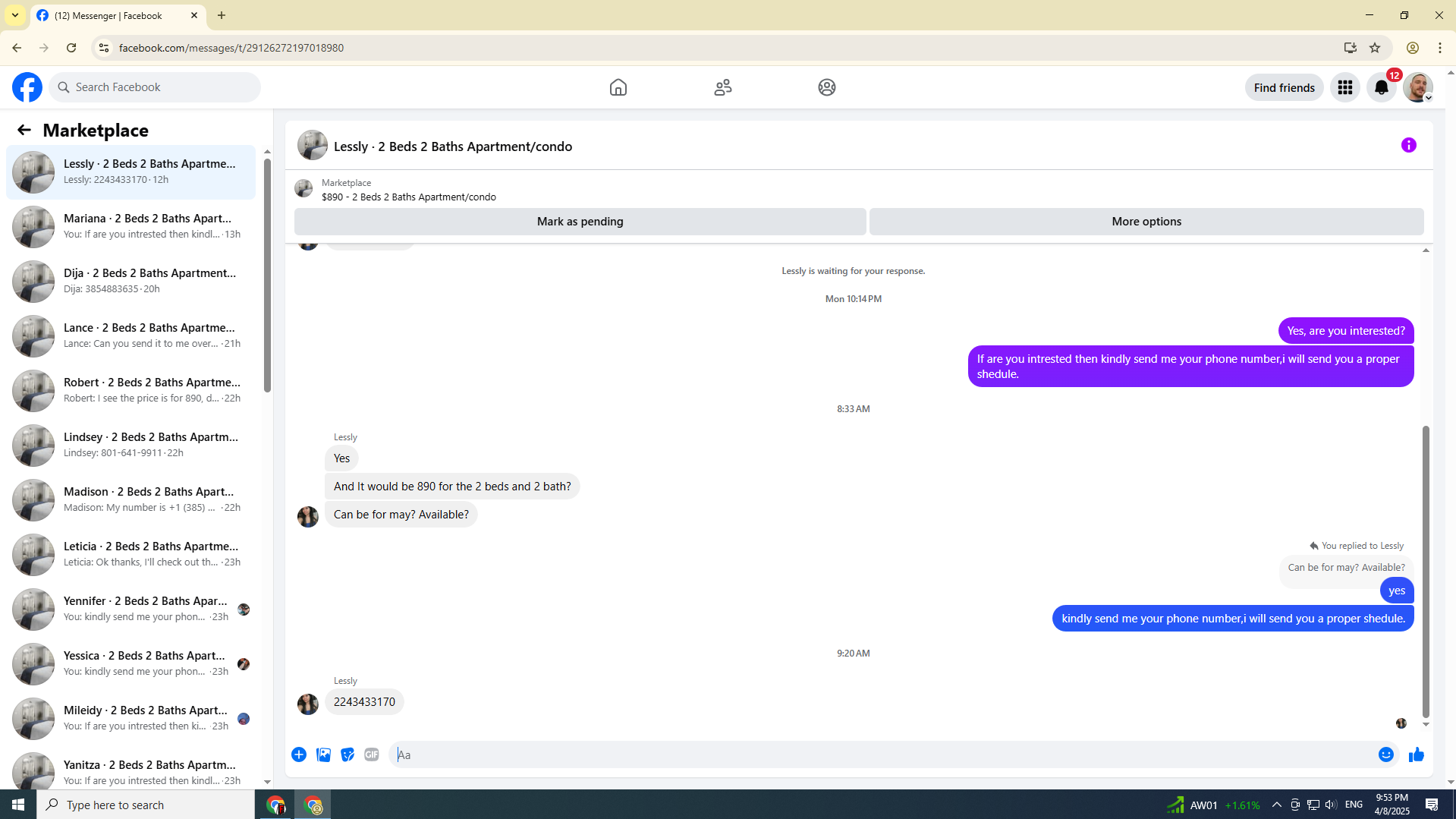Choose a GIF icon in composer

point(372,754)
